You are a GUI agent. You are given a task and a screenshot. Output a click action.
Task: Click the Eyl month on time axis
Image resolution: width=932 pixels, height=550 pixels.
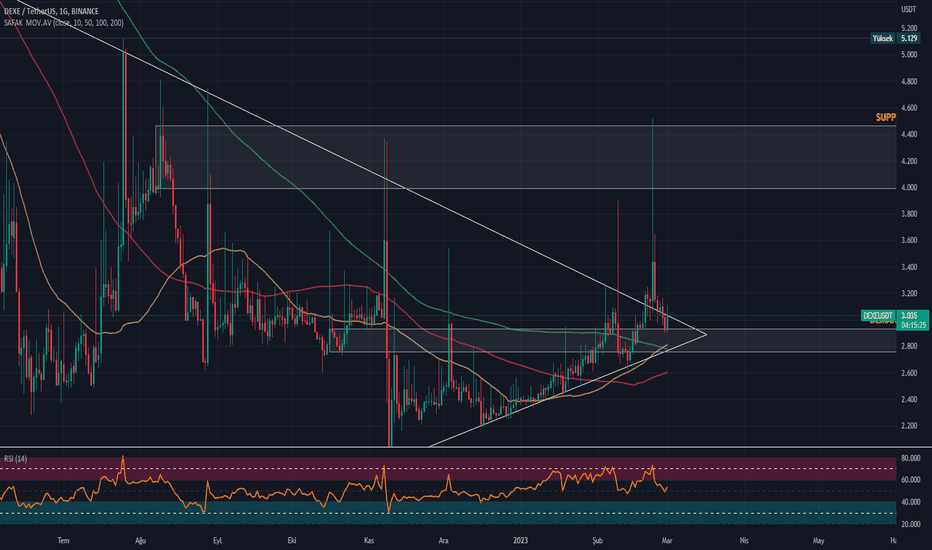(218, 540)
